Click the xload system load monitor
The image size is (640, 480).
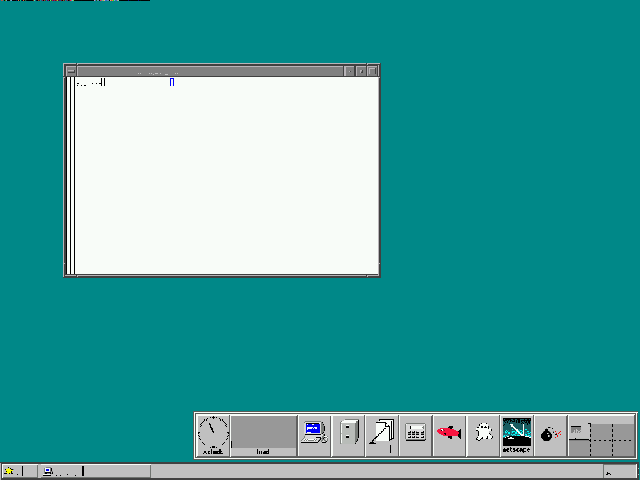[264, 434]
